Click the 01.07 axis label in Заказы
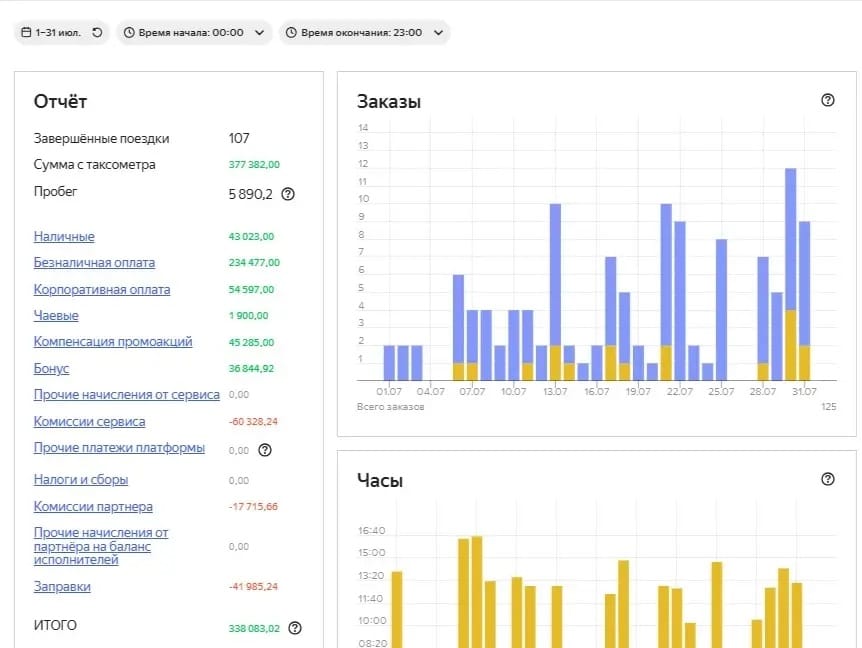Viewport: 862px width, 648px height. pos(389,391)
